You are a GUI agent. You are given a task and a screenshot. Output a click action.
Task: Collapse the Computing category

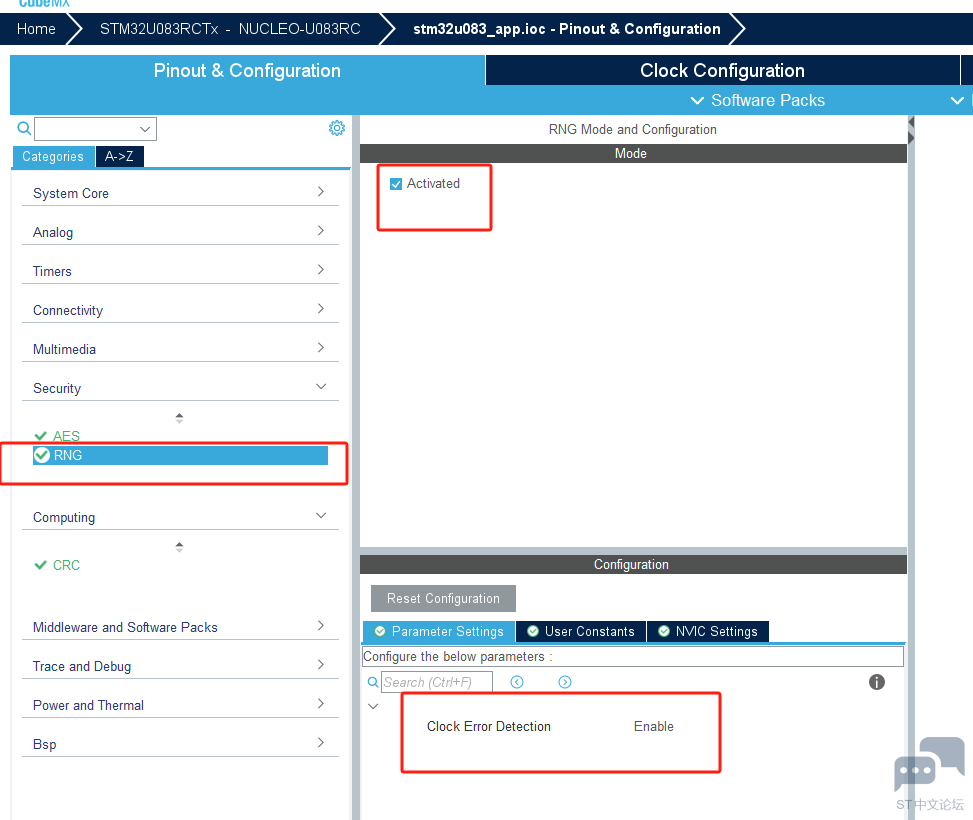(180, 517)
